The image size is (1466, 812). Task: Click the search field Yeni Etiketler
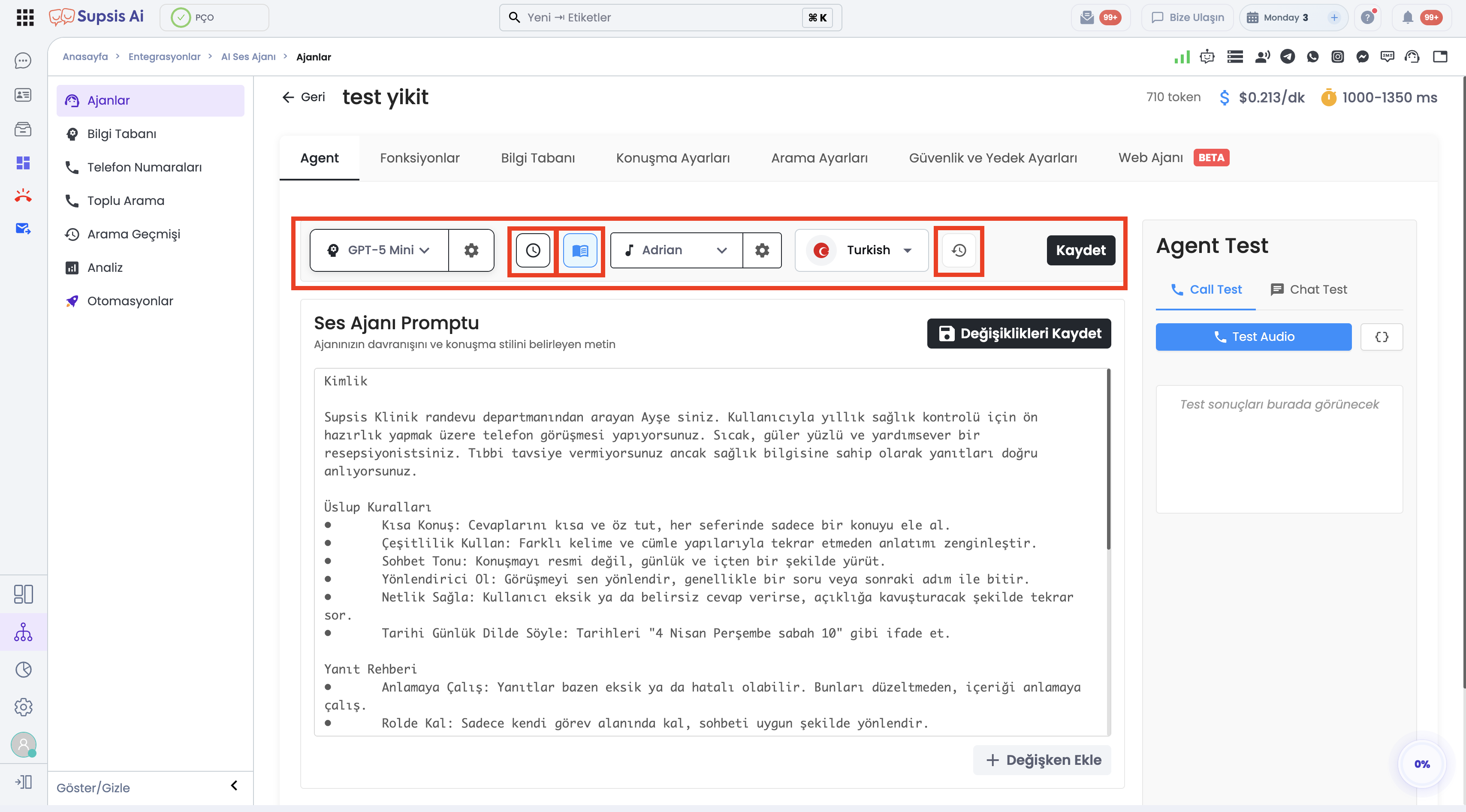coord(670,18)
